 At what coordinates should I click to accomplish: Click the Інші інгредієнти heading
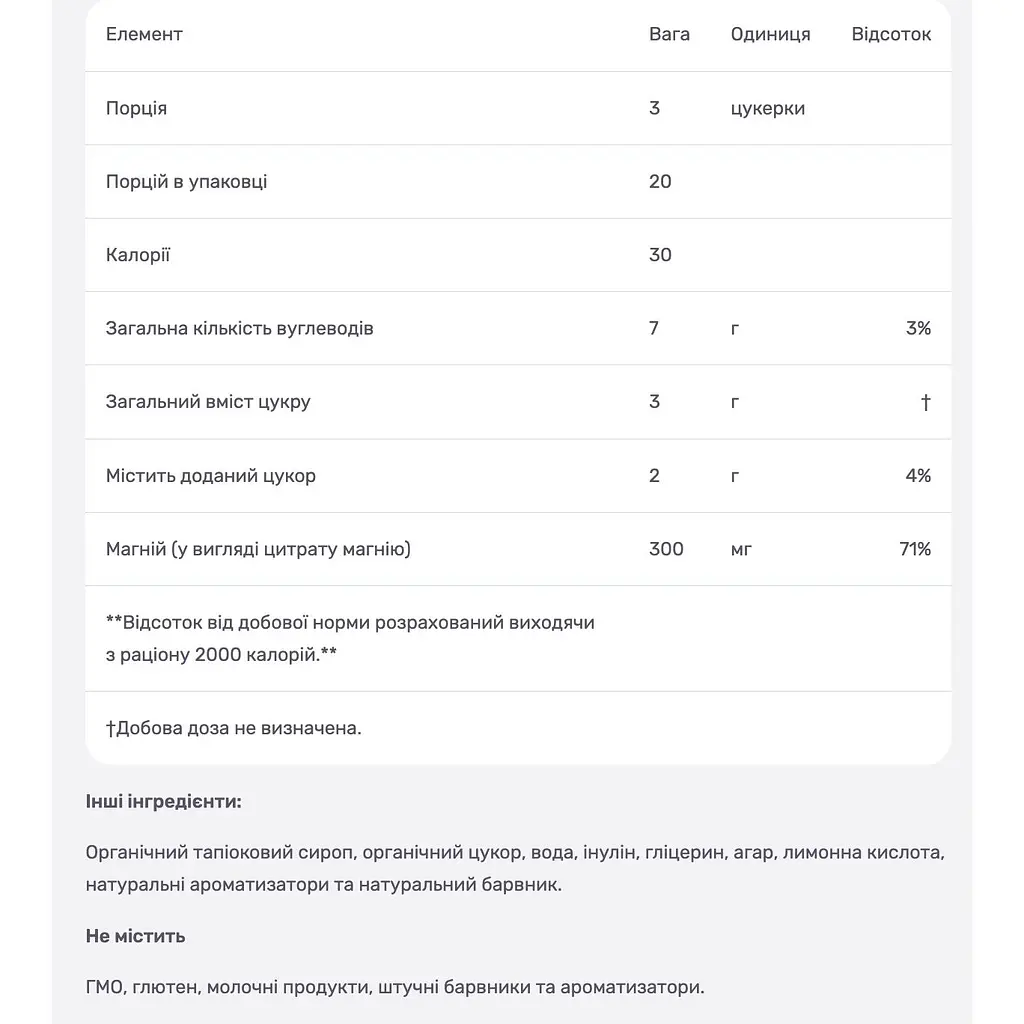coord(163,801)
